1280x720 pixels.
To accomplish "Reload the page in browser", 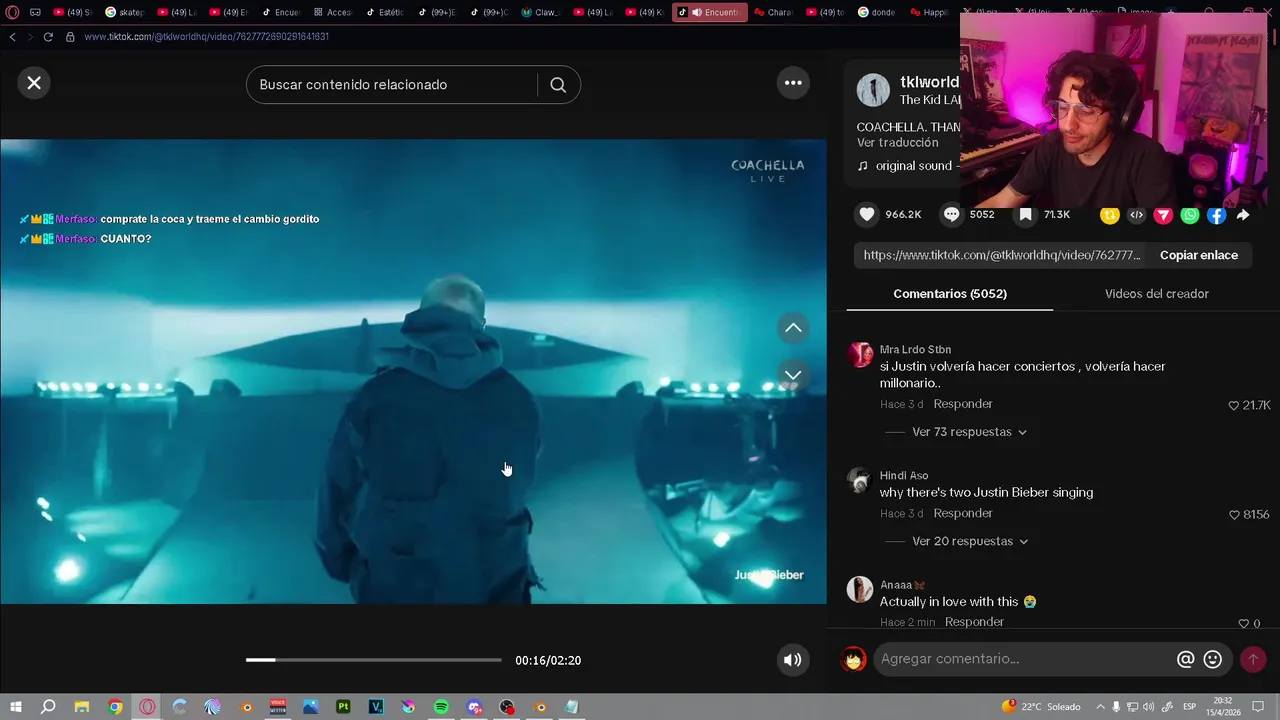I will 47,37.
